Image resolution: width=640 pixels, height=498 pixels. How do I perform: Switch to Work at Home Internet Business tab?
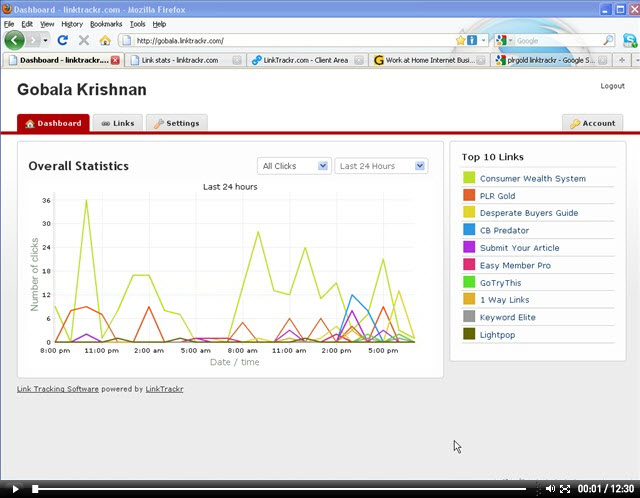point(429,60)
